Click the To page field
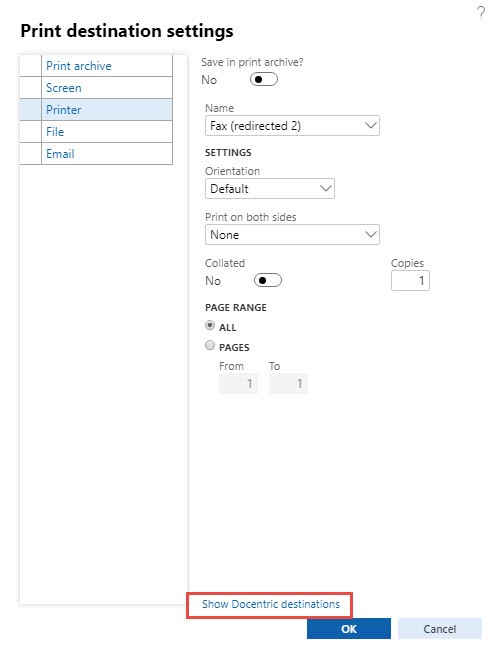 [288, 384]
